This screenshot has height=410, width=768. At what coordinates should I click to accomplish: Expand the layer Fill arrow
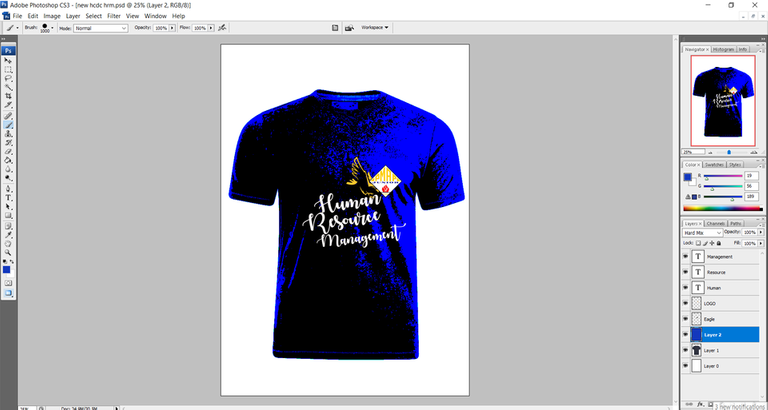tap(761, 243)
